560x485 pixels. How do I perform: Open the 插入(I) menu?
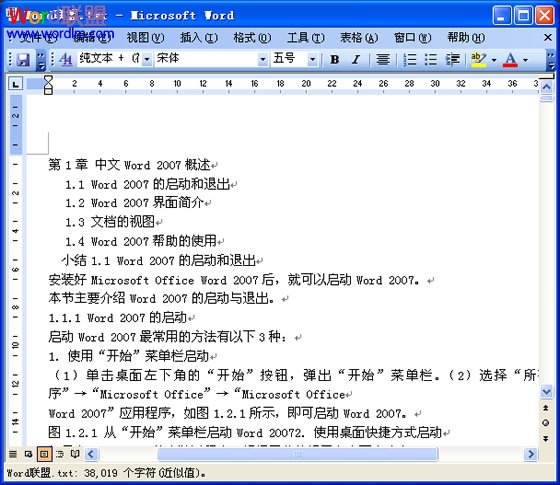coord(199,38)
